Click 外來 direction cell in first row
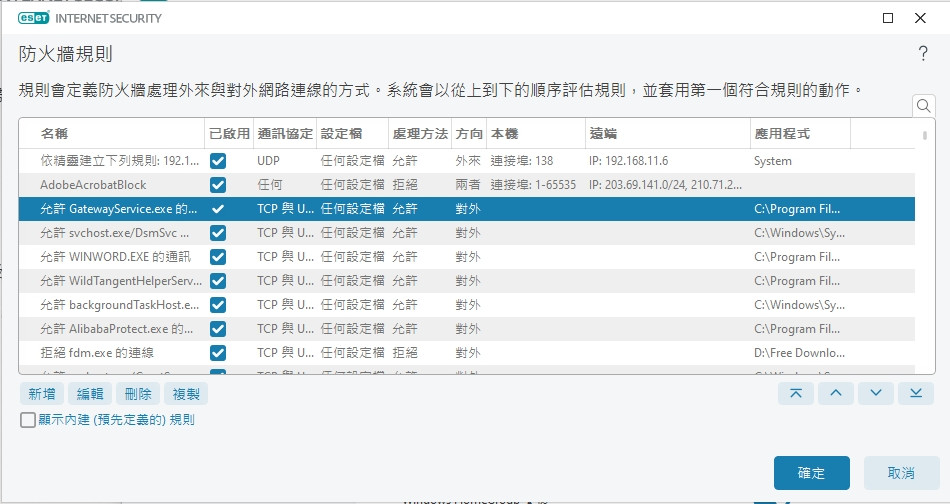The width and height of the screenshot is (950, 504). tap(468, 161)
